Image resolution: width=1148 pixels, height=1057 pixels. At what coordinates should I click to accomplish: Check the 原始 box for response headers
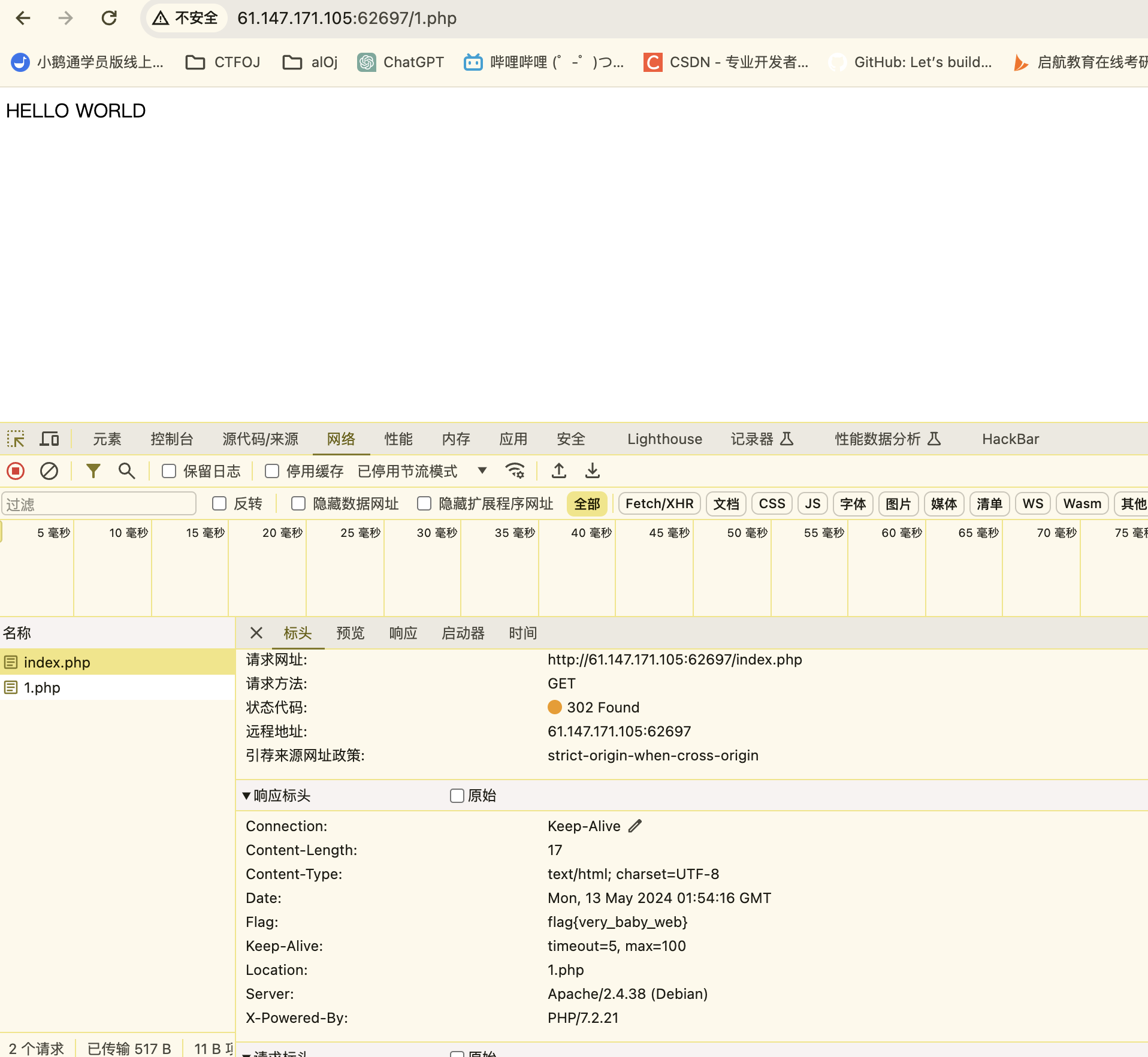[x=457, y=795]
